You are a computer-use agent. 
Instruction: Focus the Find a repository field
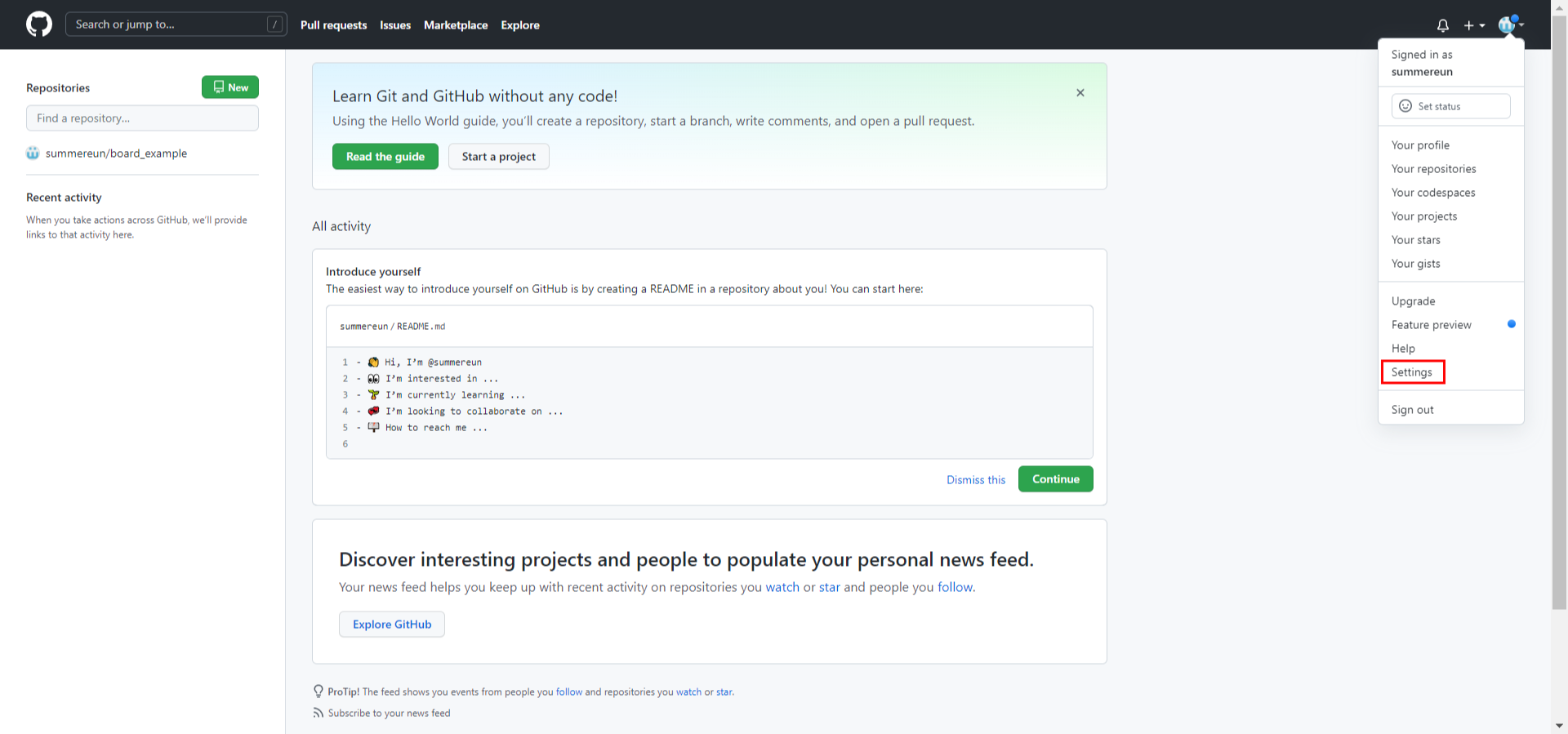142,118
